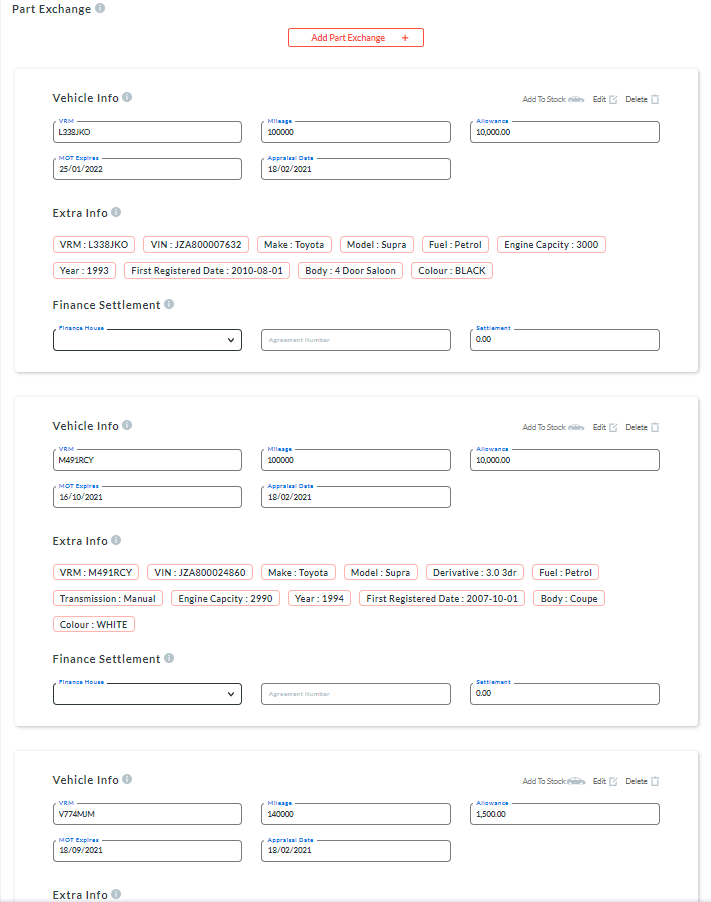Click the info icon beside Part Exchange heading
The image size is (711, 902).
pos(100,9)
